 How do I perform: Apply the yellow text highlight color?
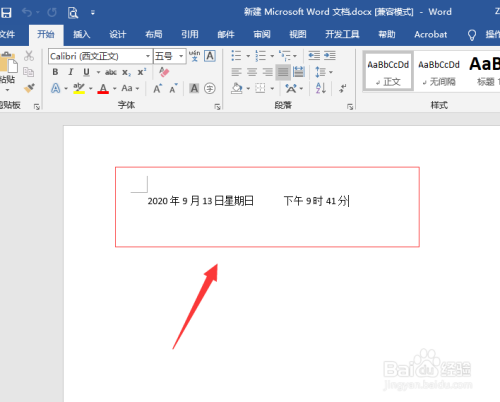pyautogui.click(x=79, y=88)
